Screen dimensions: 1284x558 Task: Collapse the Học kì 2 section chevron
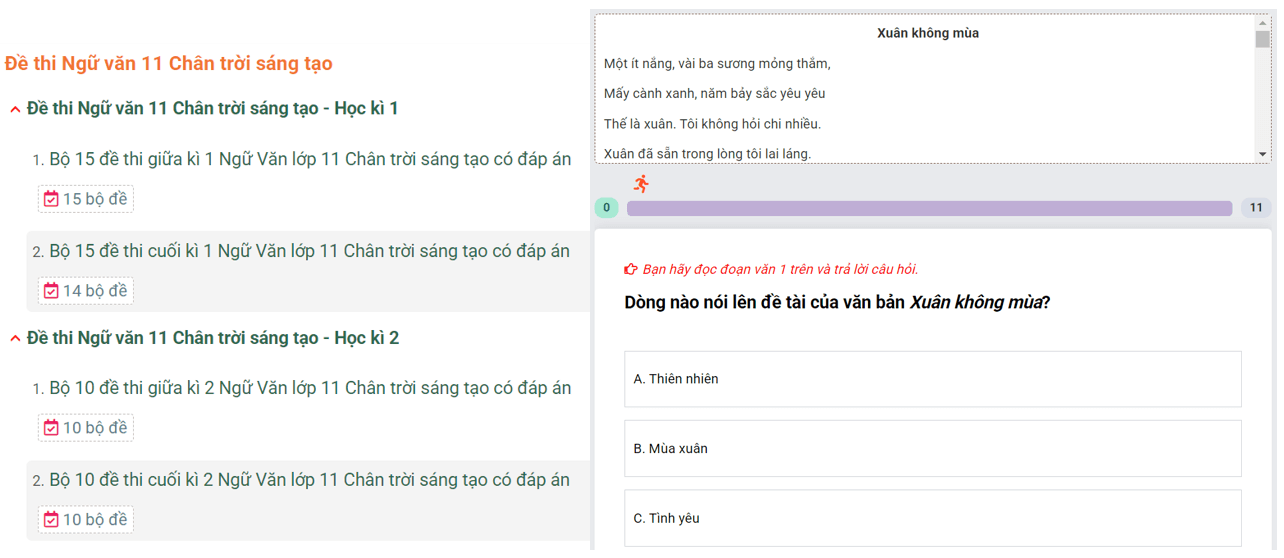point(15,339)
